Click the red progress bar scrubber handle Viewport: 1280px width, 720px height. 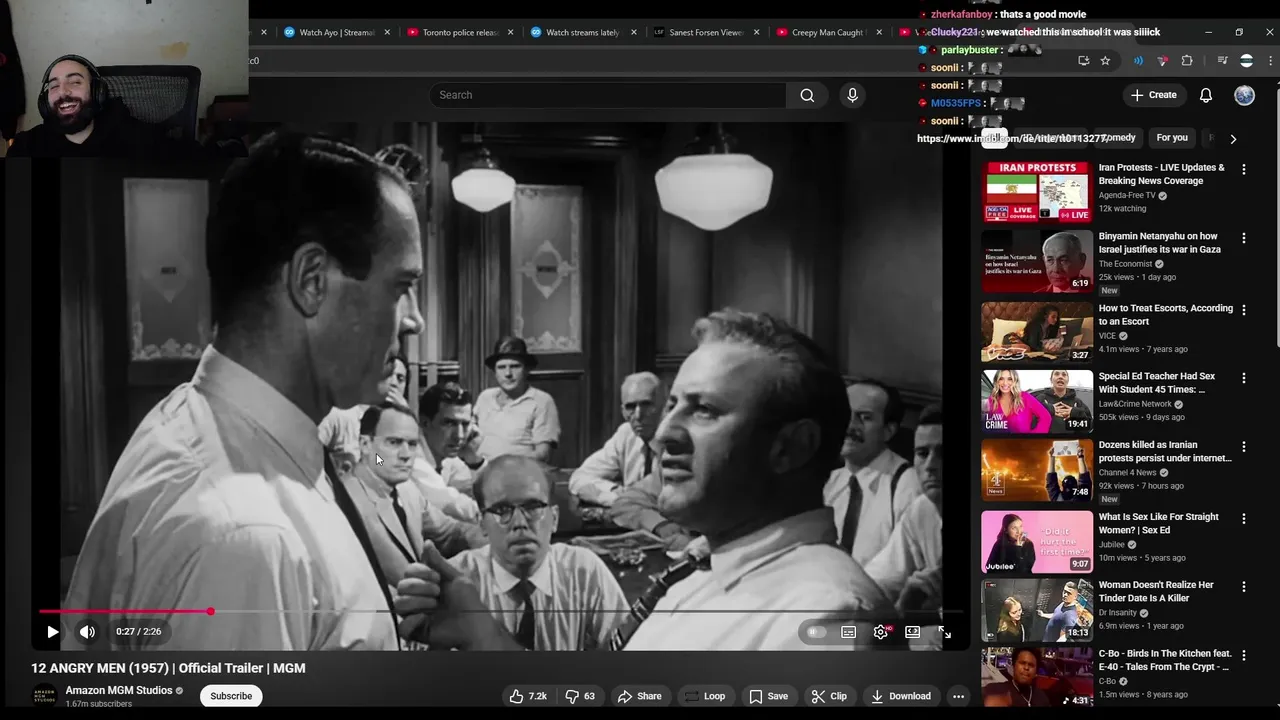211,611
